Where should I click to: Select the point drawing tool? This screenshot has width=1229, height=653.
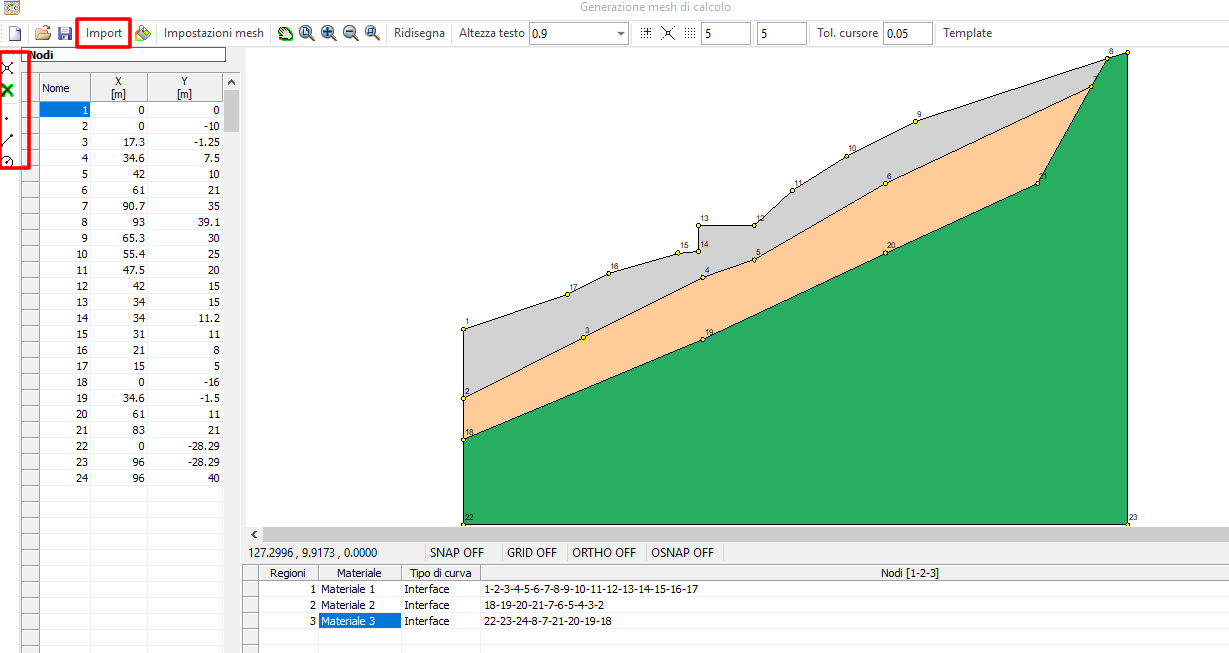pyautogui.click(x=8, y=116)
